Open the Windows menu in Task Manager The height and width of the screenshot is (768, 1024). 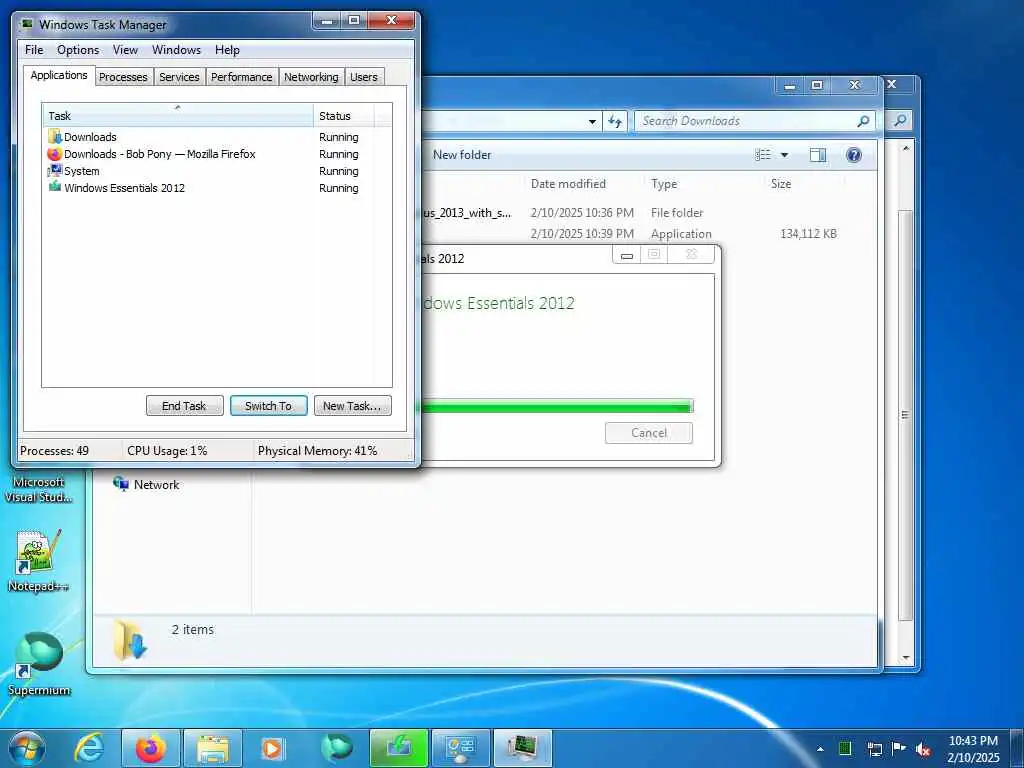[x=176, y=50]
